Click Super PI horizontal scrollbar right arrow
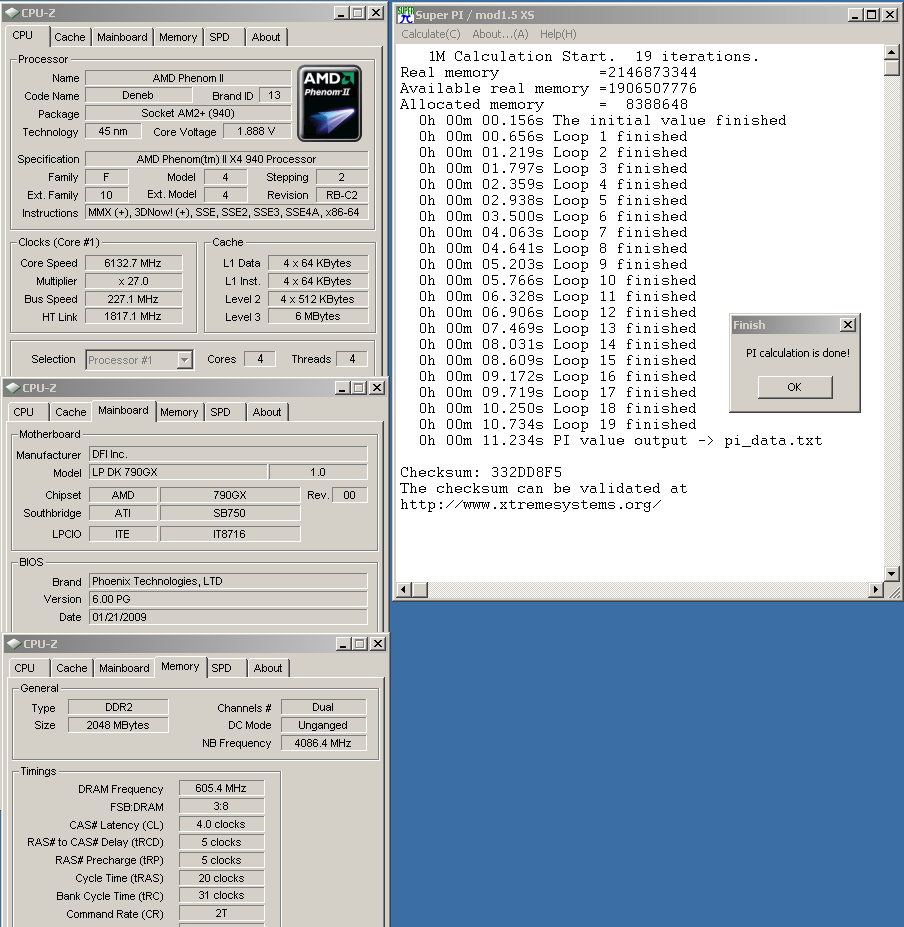Viewport: 904px width, 927px height. click(x=876, y=589)
